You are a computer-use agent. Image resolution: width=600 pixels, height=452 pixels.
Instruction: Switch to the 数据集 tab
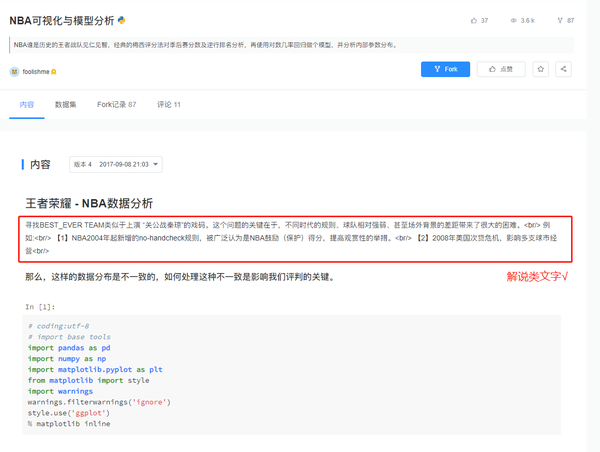coord(65,104)
